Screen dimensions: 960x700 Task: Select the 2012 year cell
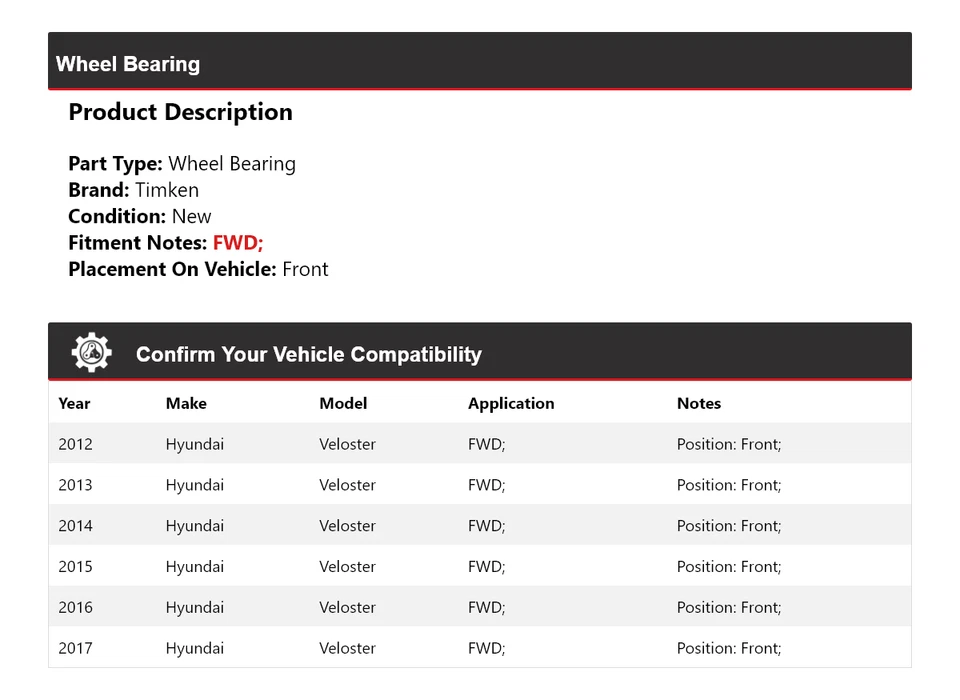click(75, 444)
